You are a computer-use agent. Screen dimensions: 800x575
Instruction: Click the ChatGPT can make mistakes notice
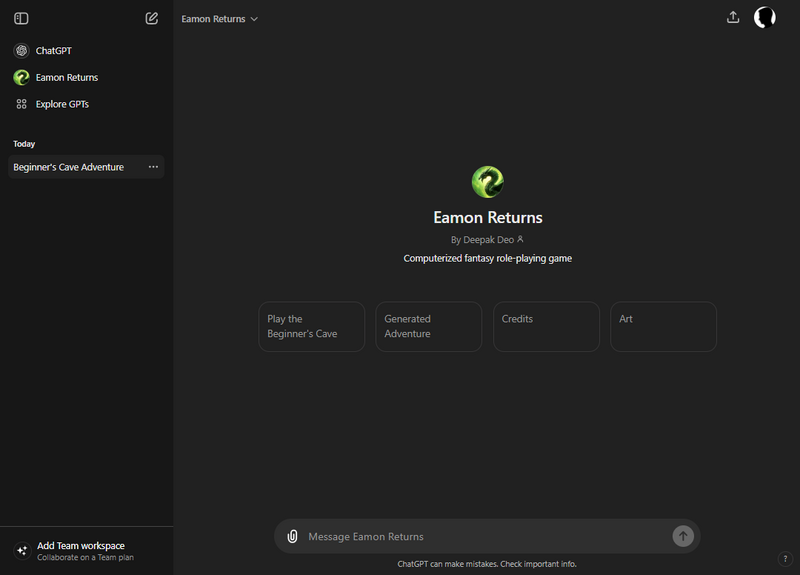(x=487, y=564)
